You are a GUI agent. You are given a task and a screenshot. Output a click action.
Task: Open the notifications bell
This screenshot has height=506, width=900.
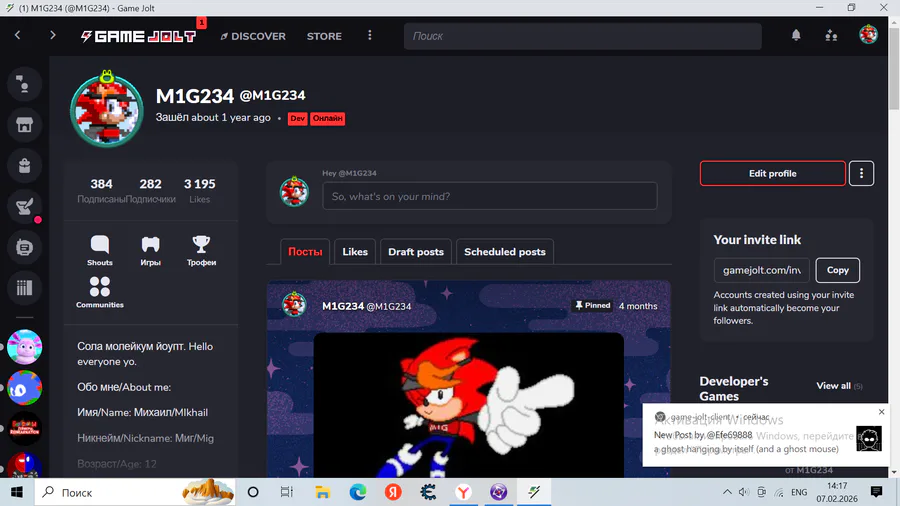[x=796, y=36]
